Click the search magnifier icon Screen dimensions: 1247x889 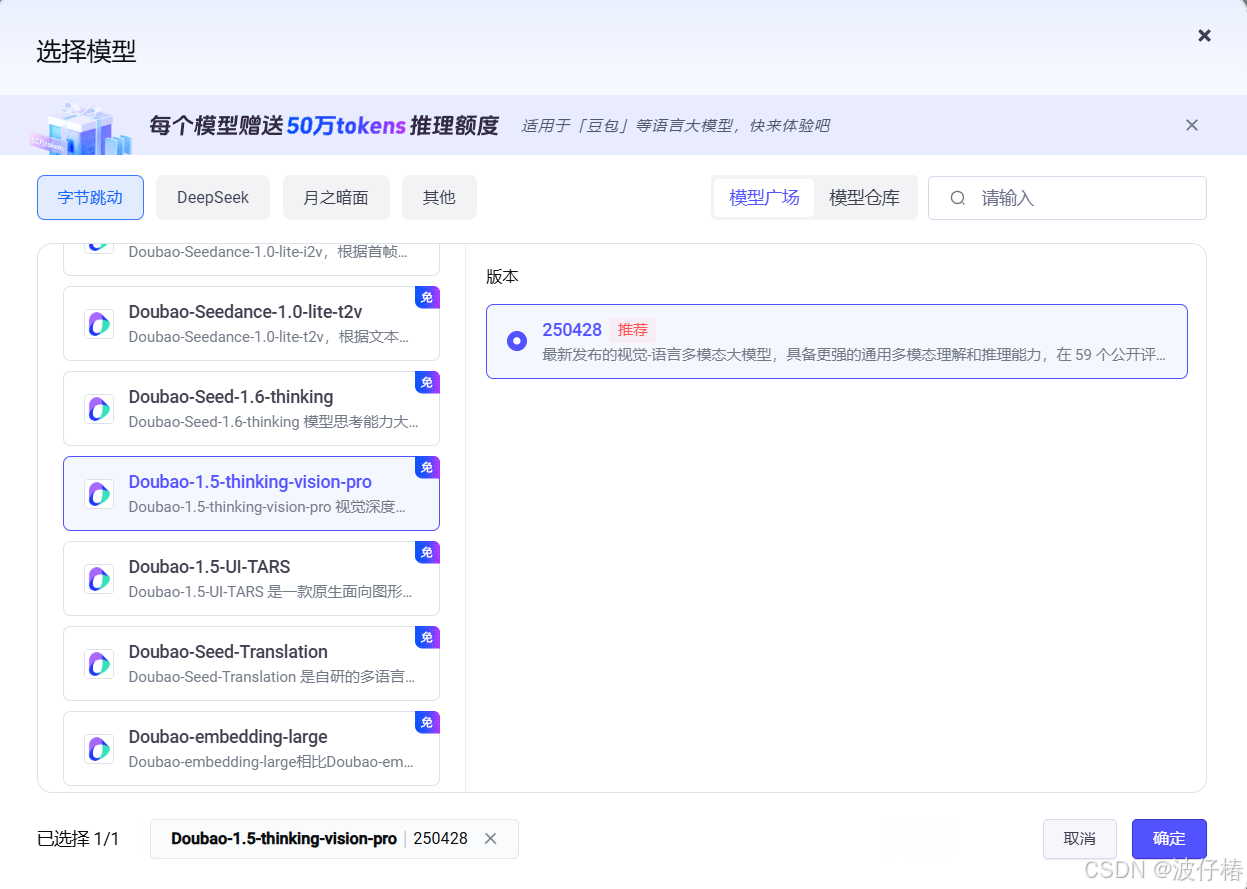tap(957, 198)
